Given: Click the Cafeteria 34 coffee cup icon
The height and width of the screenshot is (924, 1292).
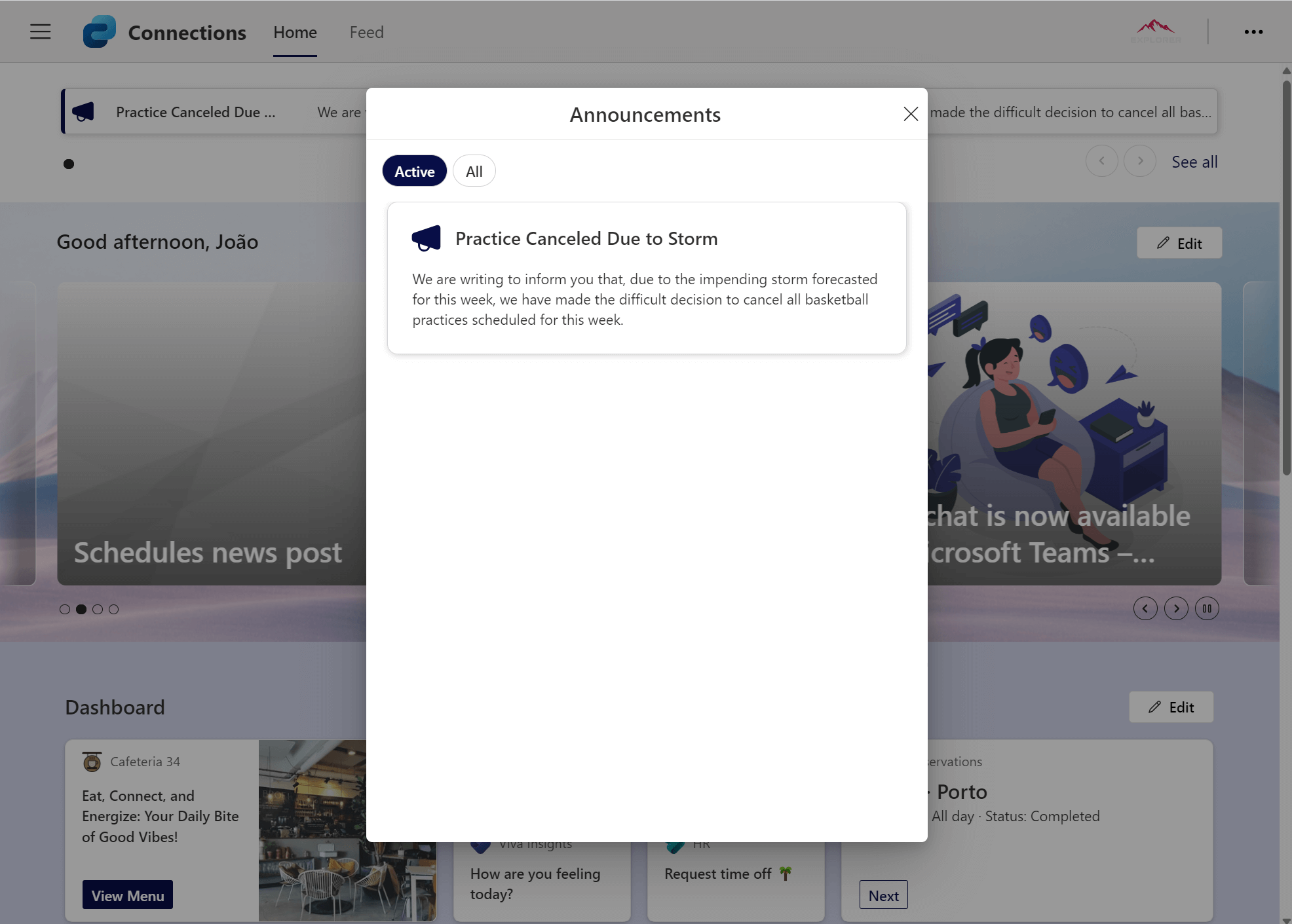Looking at the screenshot, I should [92, 762].
